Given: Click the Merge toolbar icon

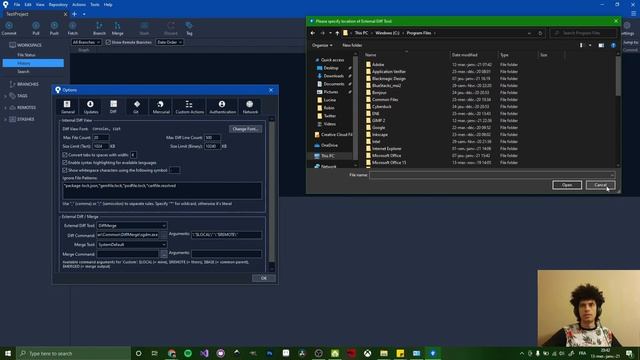Looking at the screenshot, I should (118, 28).
